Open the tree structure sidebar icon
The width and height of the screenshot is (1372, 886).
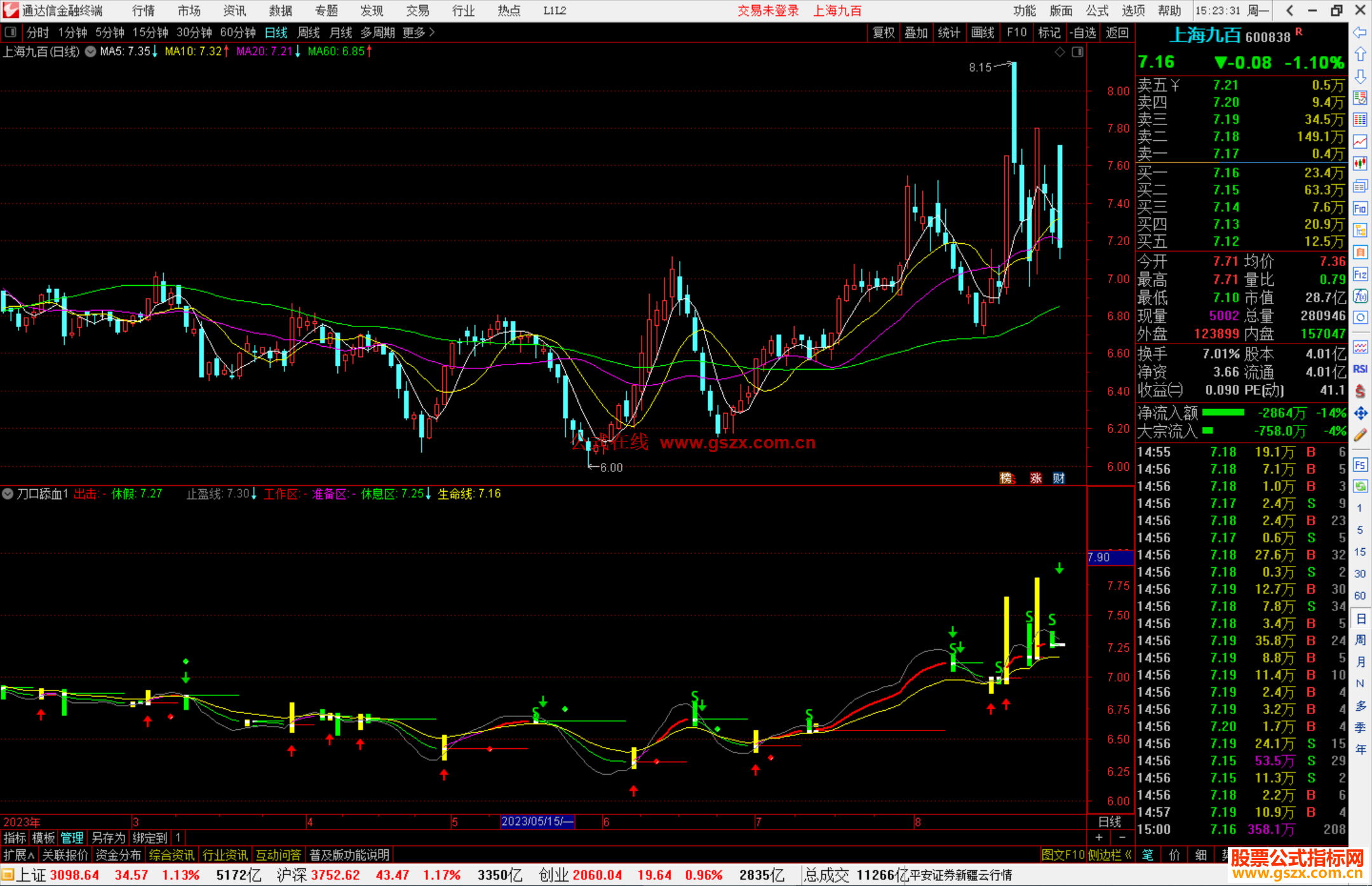[1360, 230]
